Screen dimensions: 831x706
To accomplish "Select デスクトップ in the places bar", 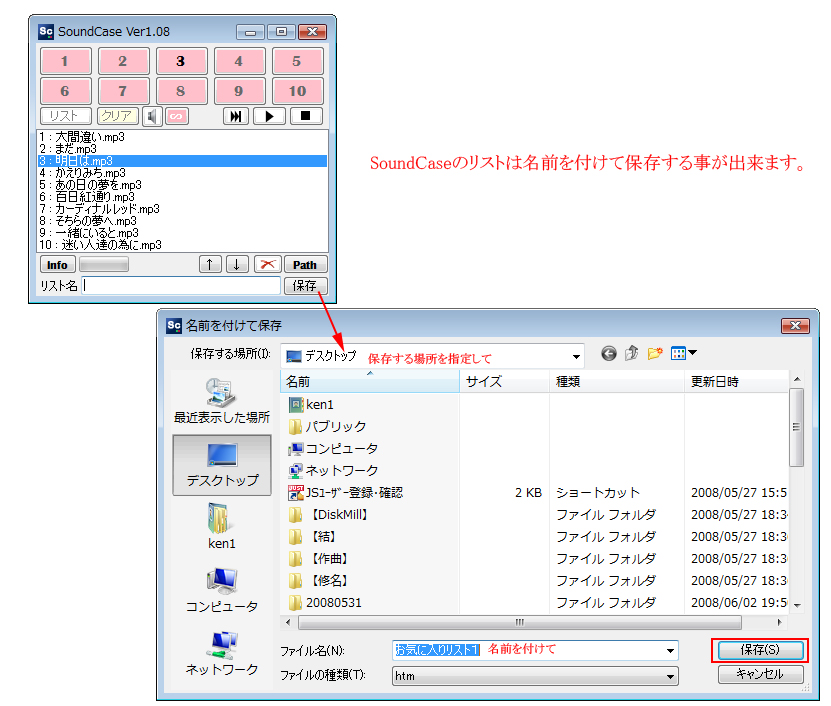I will pyautogui.click(x=222, y=465).
